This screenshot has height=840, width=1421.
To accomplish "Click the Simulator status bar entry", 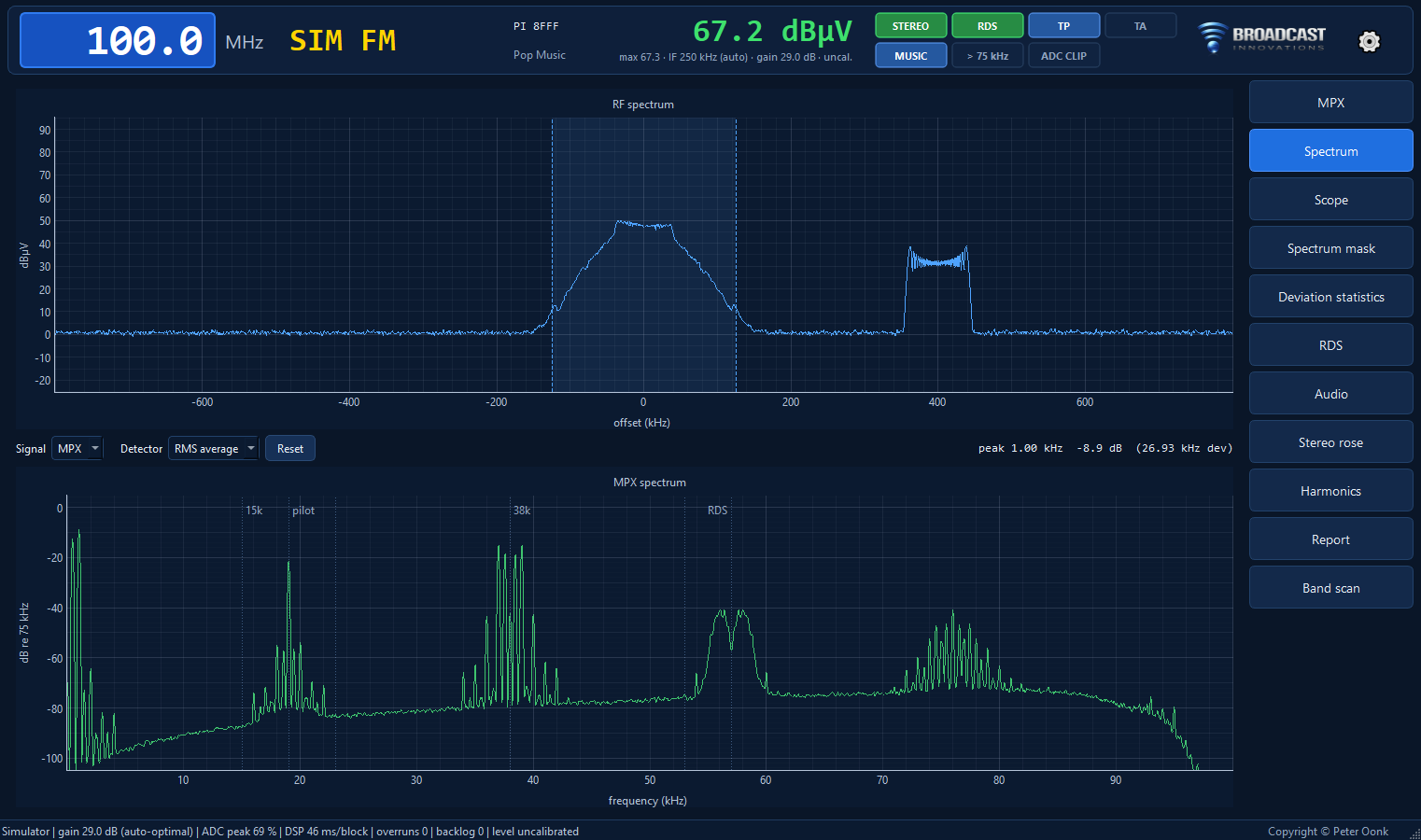I will pos(26,832).
